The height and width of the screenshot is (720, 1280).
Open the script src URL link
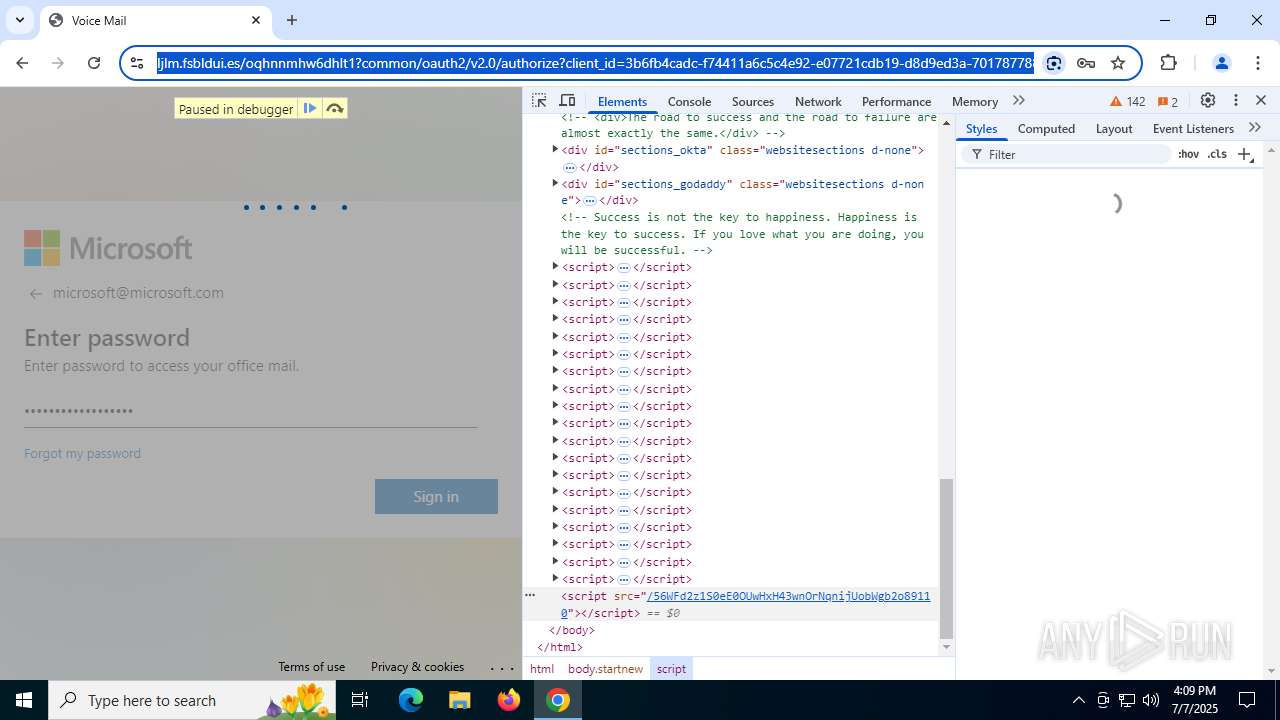click(746, 604)
